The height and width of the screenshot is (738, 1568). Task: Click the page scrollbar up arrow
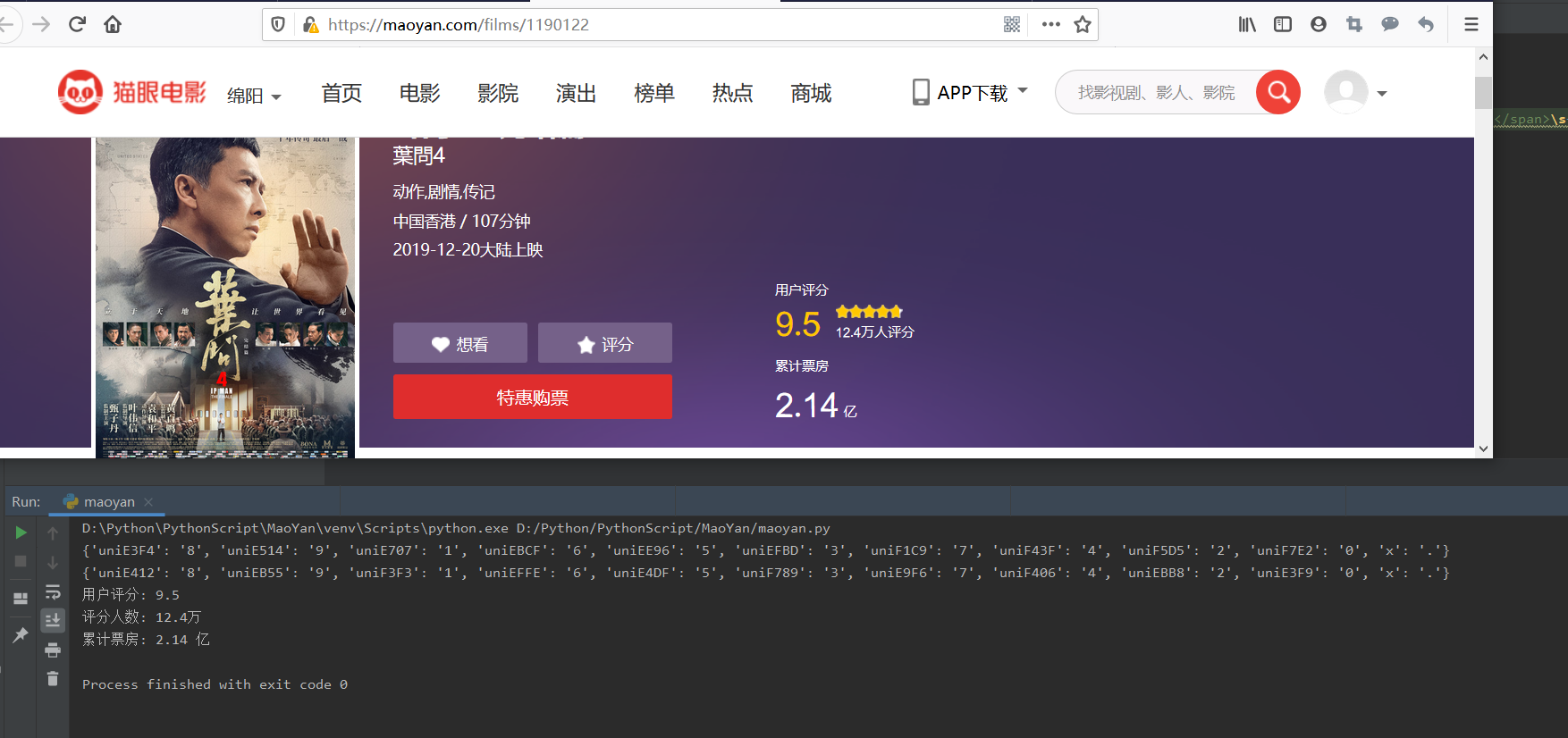click(1483, 57)
